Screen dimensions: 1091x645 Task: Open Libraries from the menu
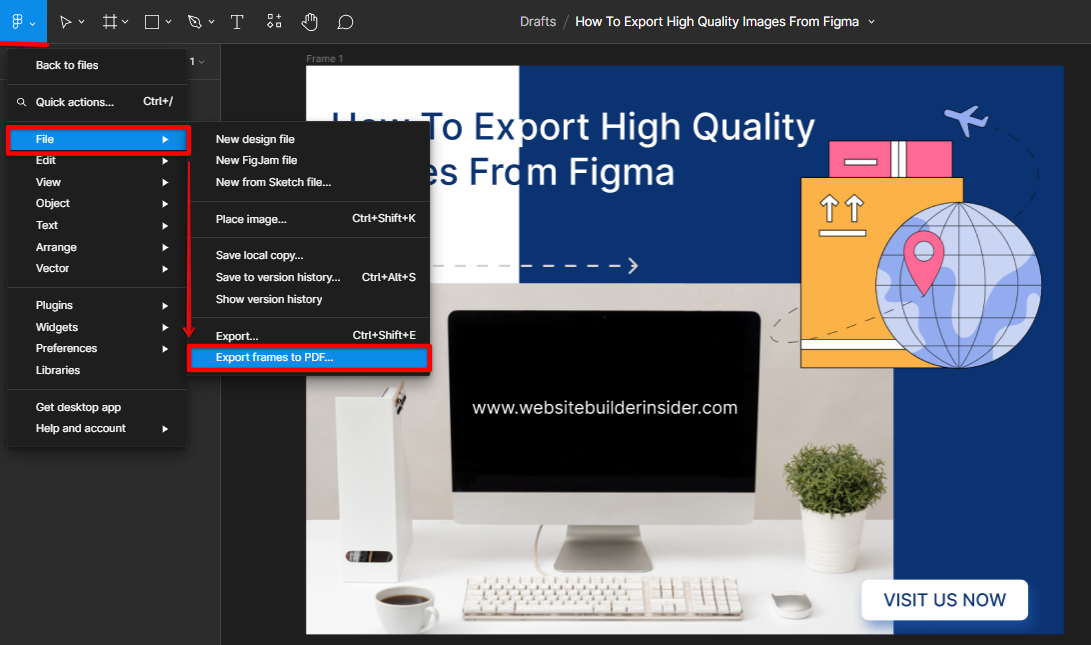(x=97, y=370)
